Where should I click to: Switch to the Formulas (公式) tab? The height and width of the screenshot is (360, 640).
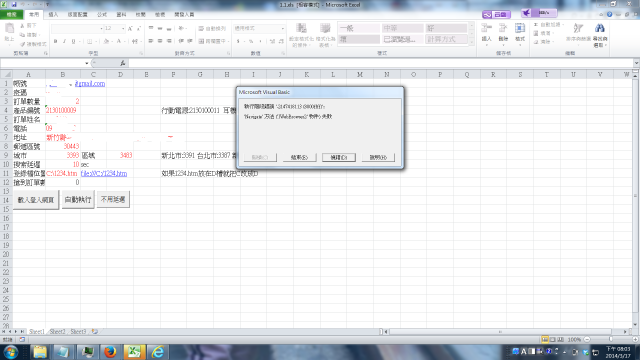coord(102,14)
